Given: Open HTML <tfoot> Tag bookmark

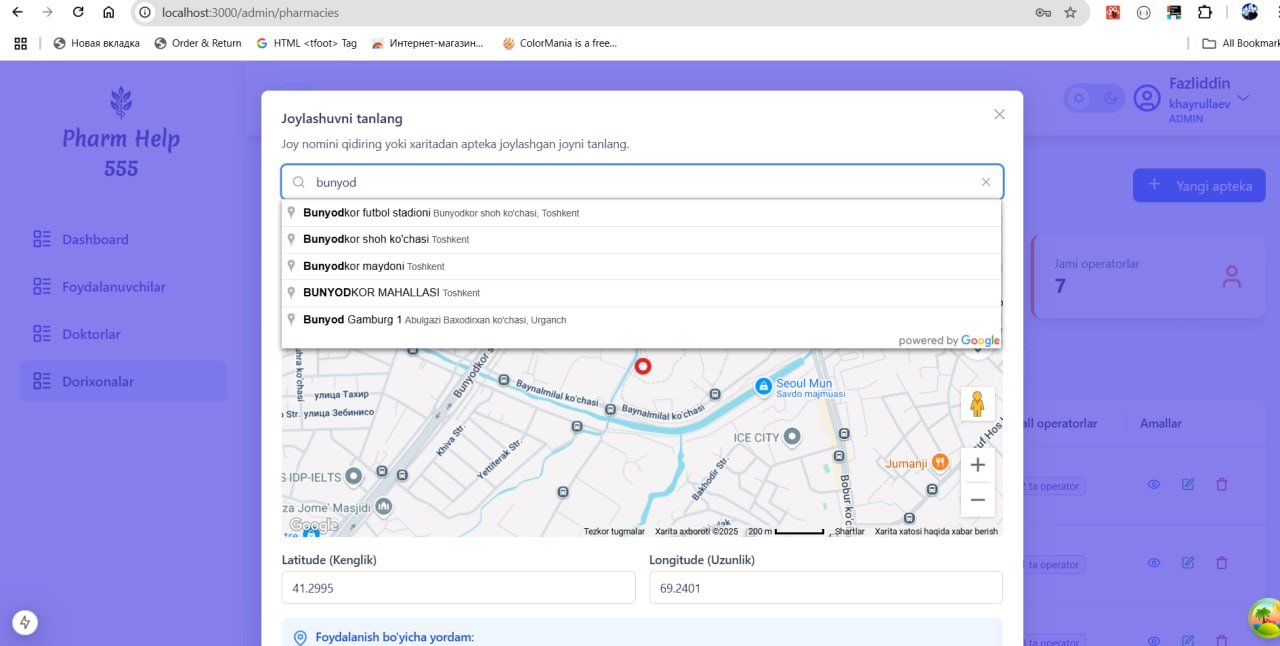Looking at the screenshot, I should (x=307, y=43).
